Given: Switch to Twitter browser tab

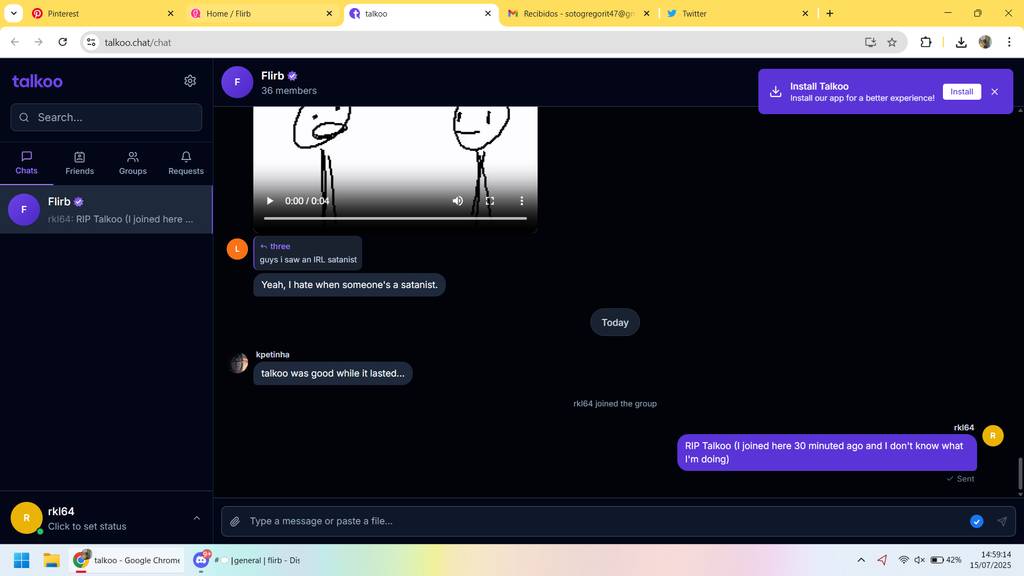Looking at the screenshot, I should 738,13.
